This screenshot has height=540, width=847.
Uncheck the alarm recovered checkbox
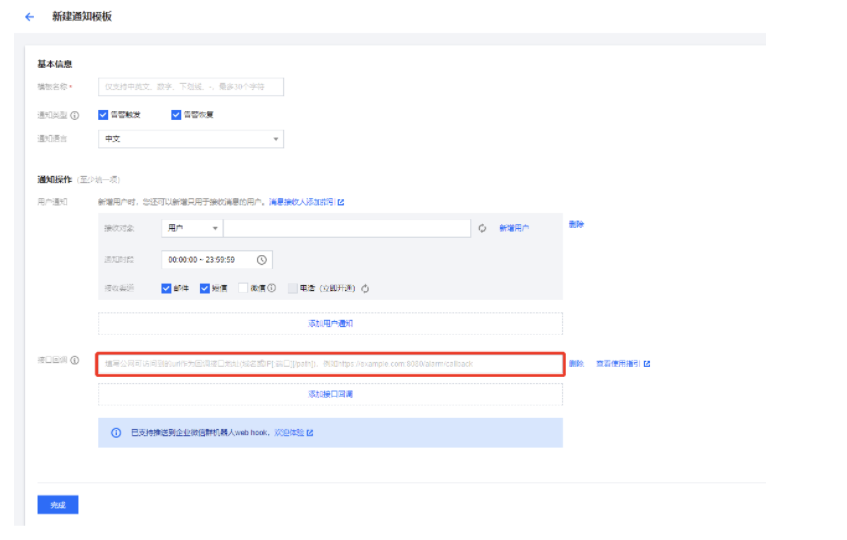tap(177, 114)
